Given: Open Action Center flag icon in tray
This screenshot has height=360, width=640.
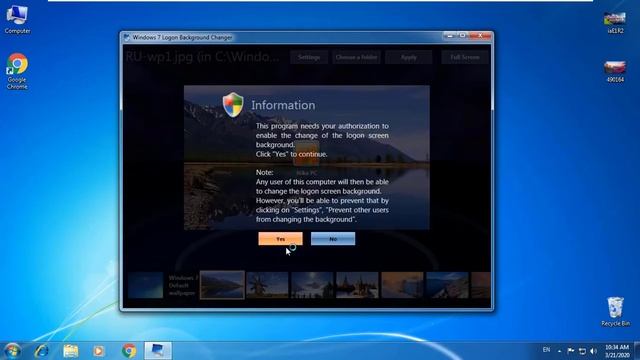Looking at the screenshot, I should [571, 351].
